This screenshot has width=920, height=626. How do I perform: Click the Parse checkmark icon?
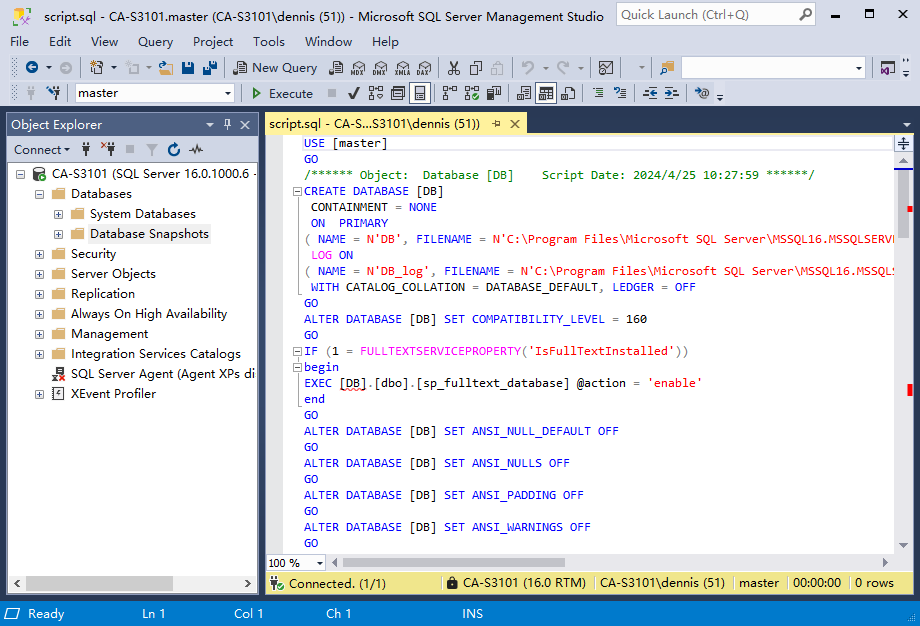[x=354, y=93]
